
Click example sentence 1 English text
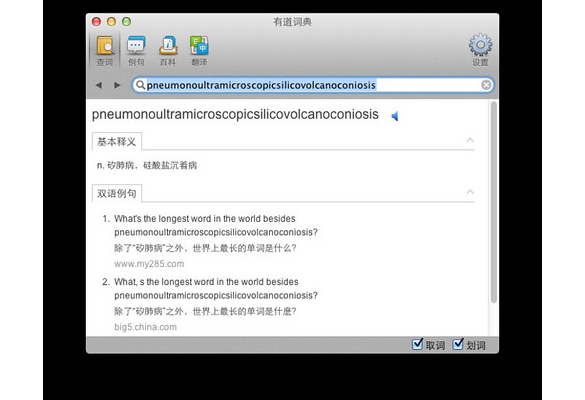click(216, 225)
